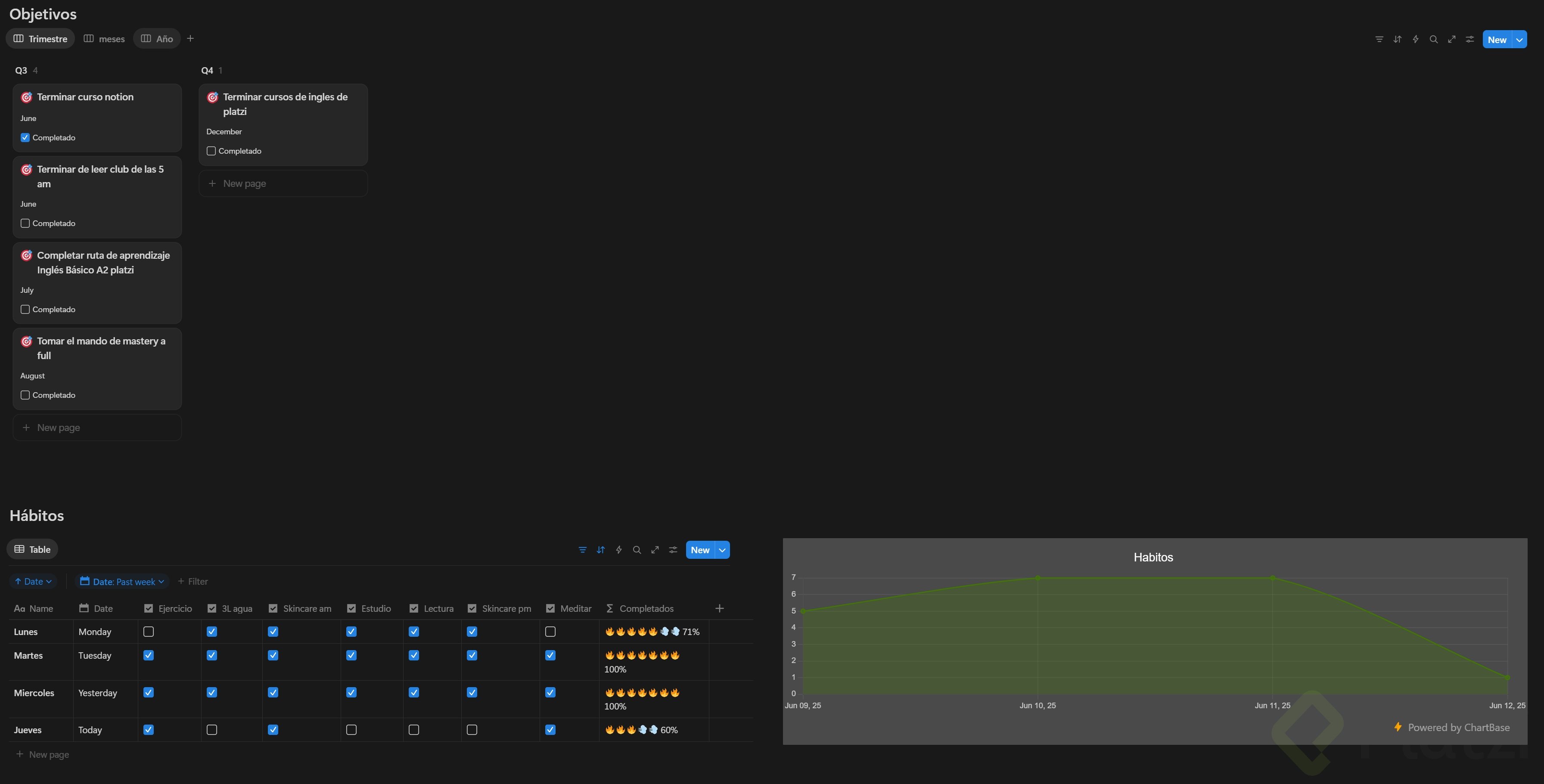Click the filter icon in Objetivos toolbar
Viewport: 1544px width, 784px height.
click(x=1379, y=40)
